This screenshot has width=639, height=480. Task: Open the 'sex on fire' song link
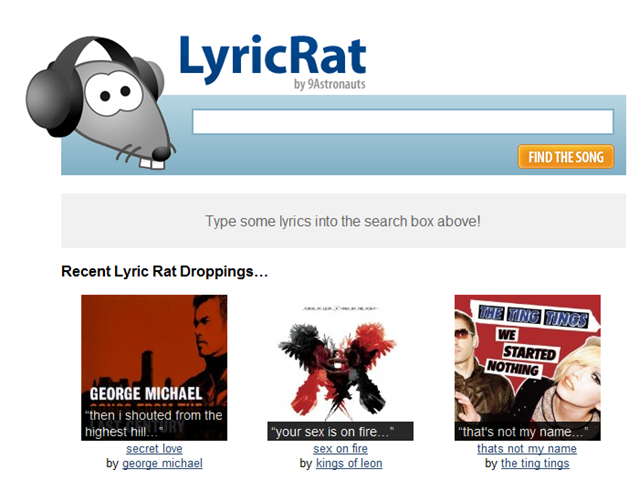(340, 449)
